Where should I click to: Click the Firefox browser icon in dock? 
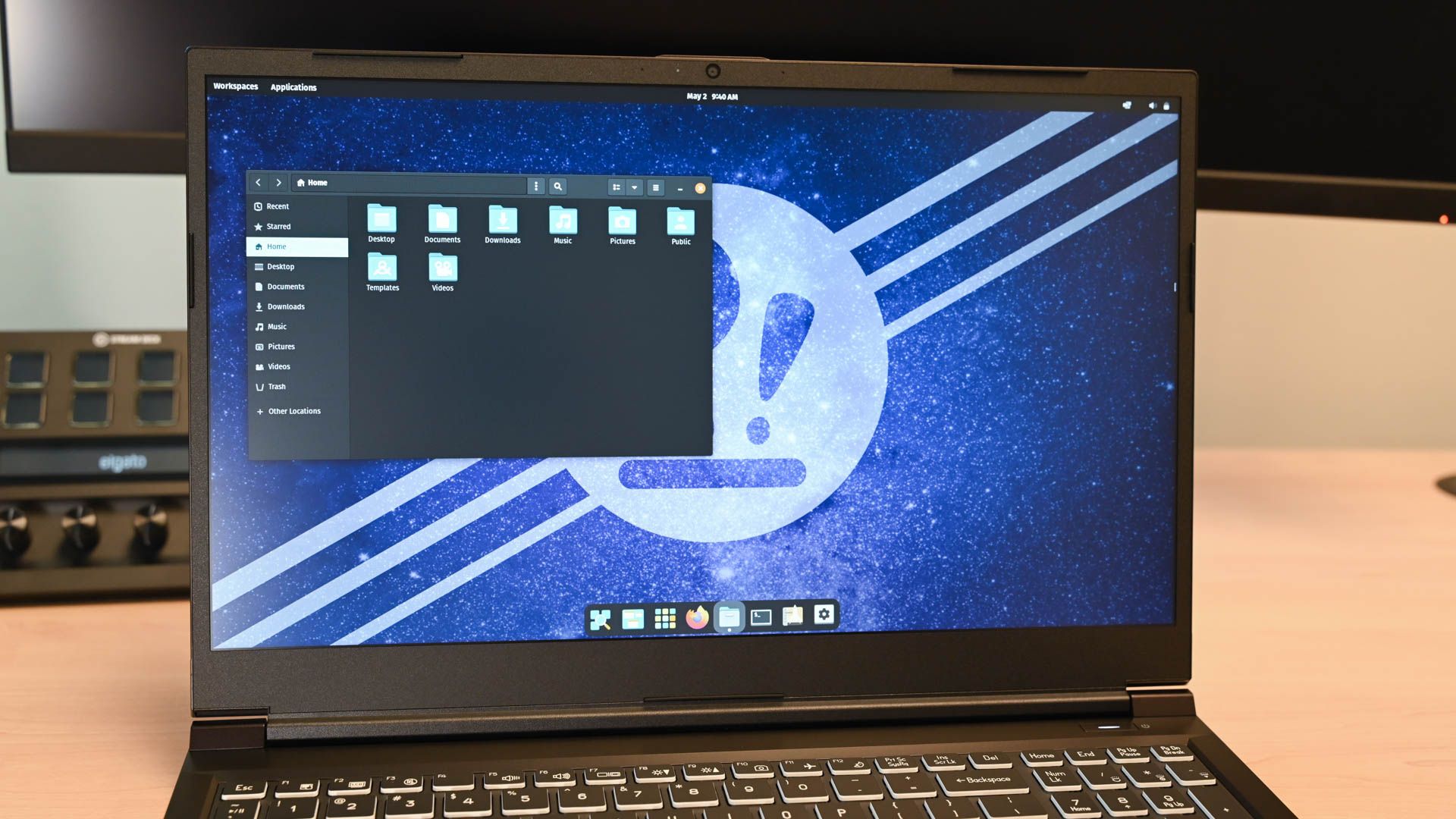click(696, 616)
